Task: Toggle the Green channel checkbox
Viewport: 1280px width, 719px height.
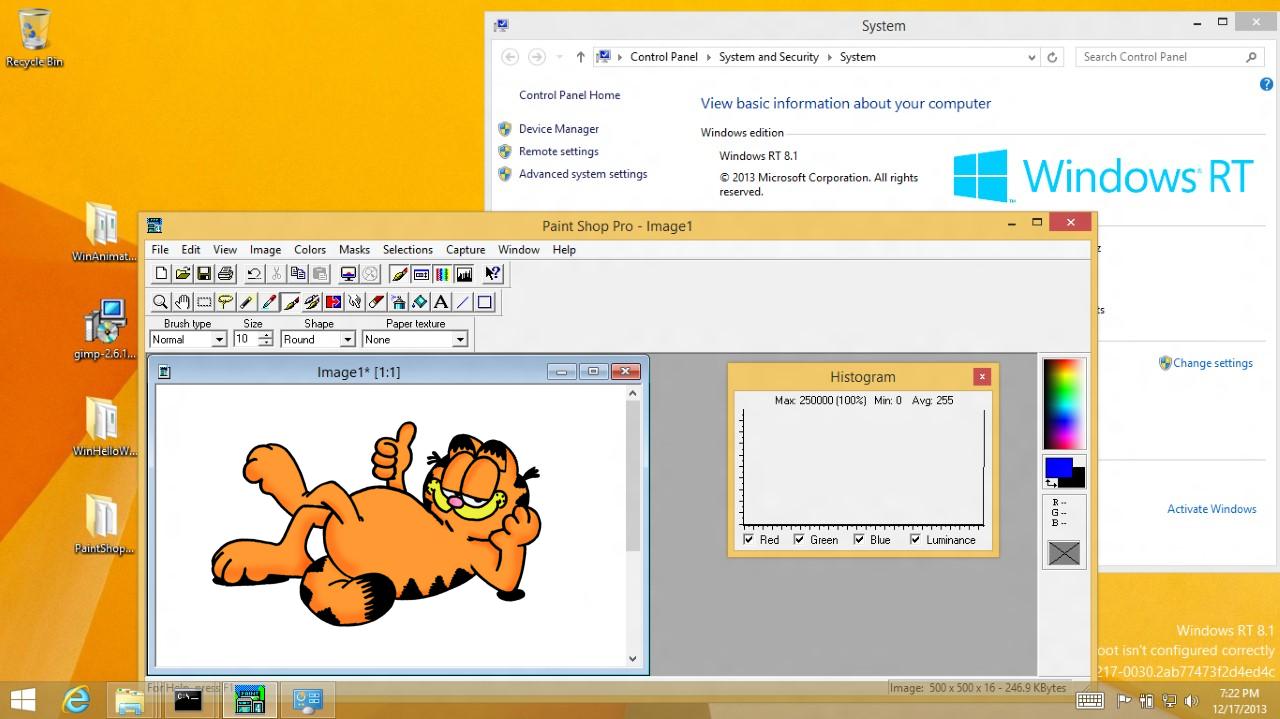Action: click(x=799, y=540)
